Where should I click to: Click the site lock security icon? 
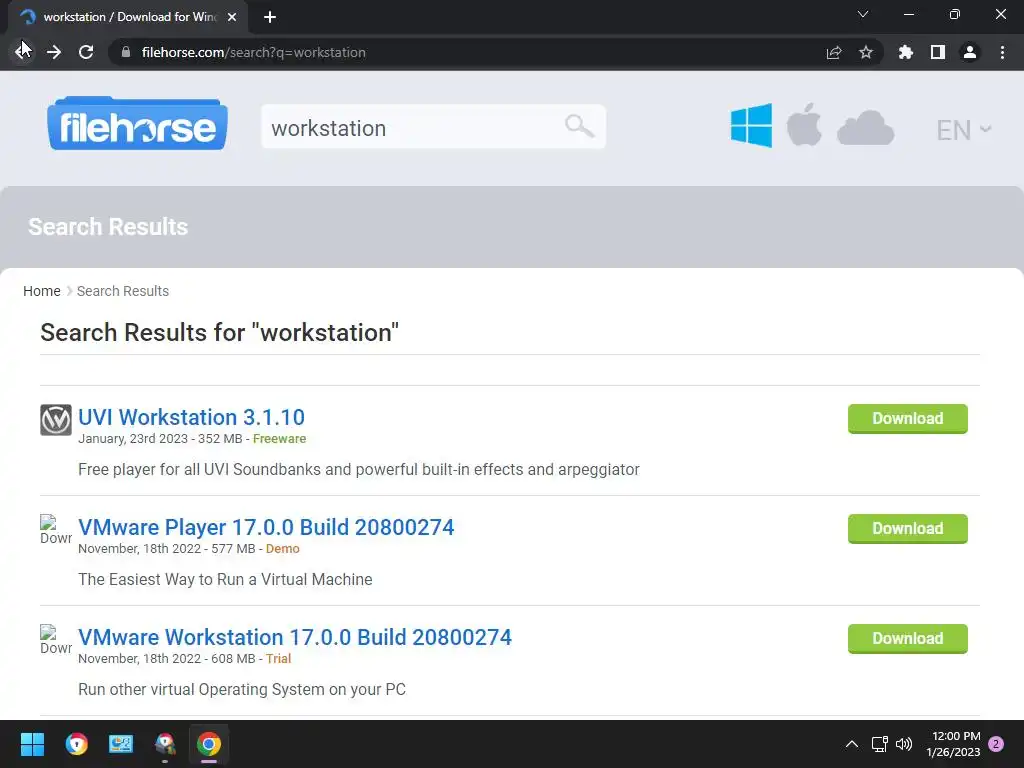[126, 52]
